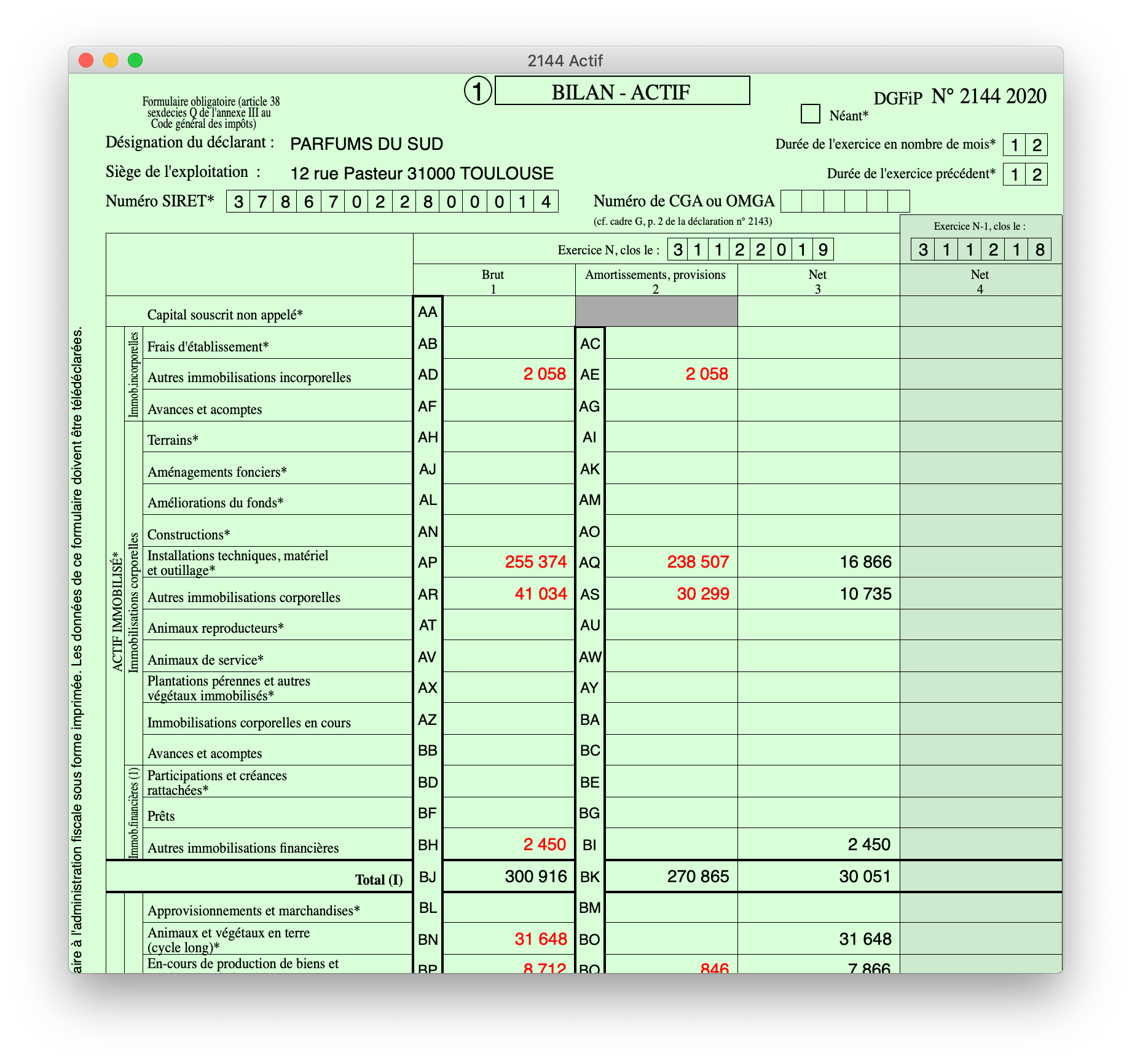Click the empty AB Brut cell
This screenshot has width=1132, height=1064.
click(509, 343)
